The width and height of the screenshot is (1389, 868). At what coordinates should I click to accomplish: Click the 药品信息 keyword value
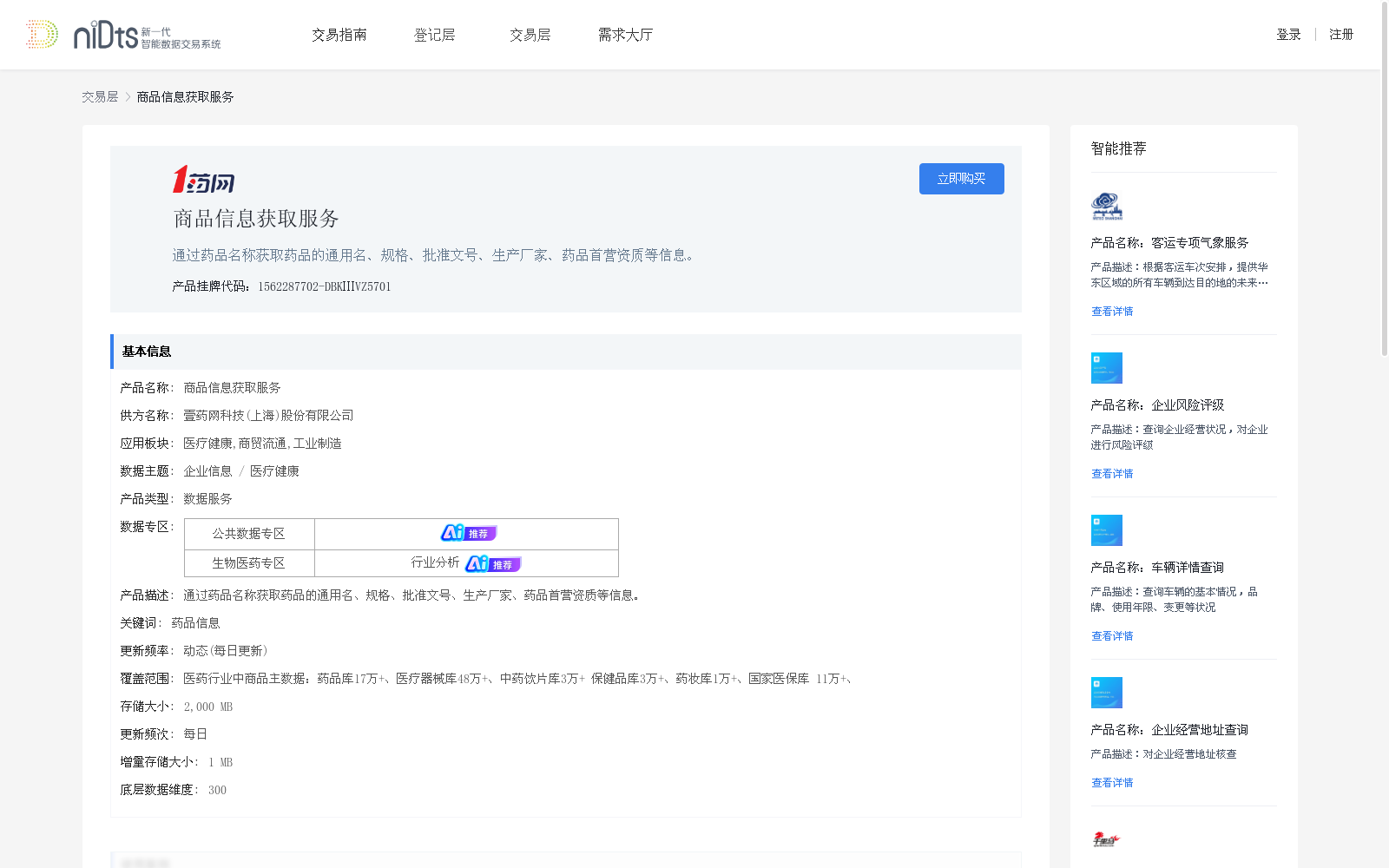coord(195,623)
